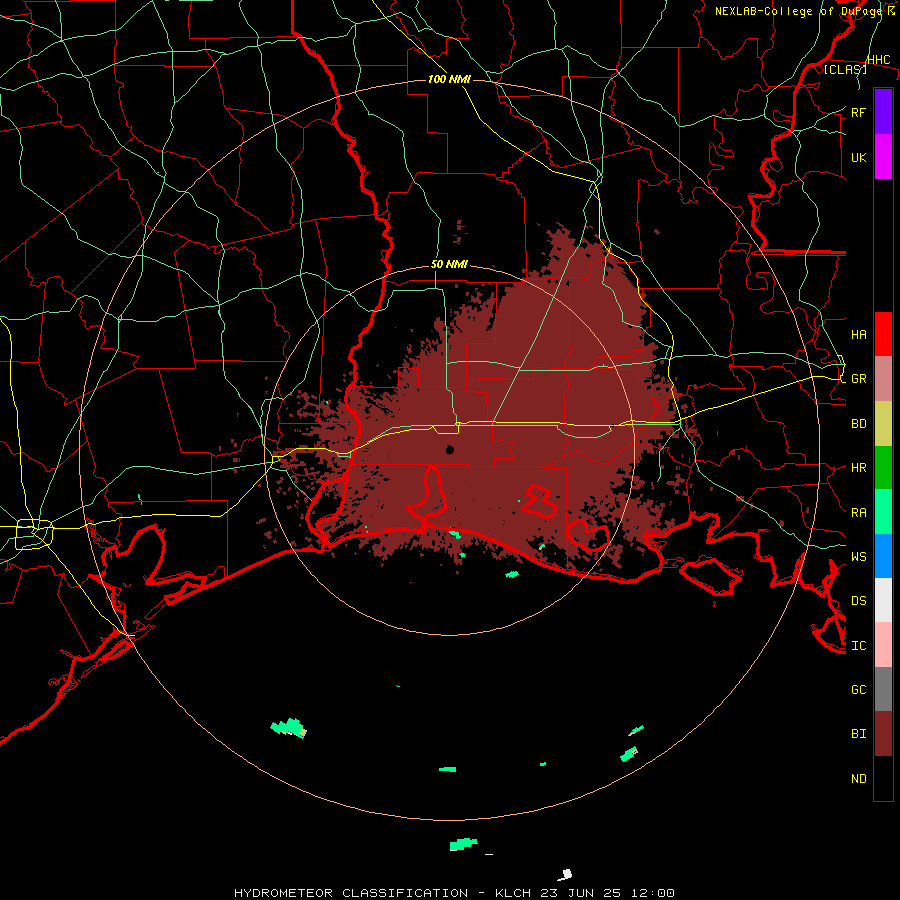Click the 23 JUN 25 date in caption
Viewport: 900px width, 900px height.
coord(583,893)
